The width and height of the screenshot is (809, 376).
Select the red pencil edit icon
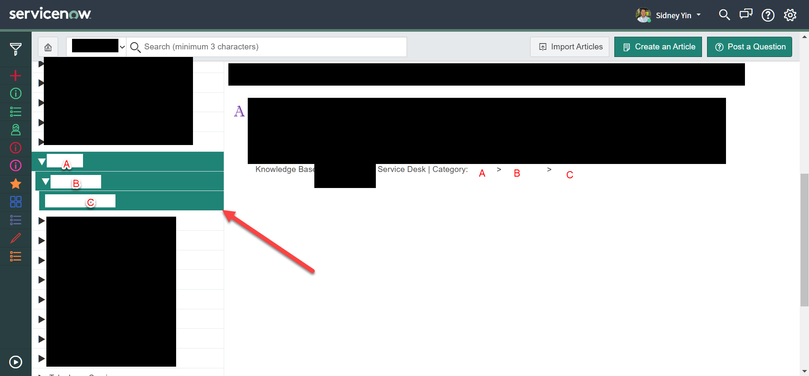[15, 238]
